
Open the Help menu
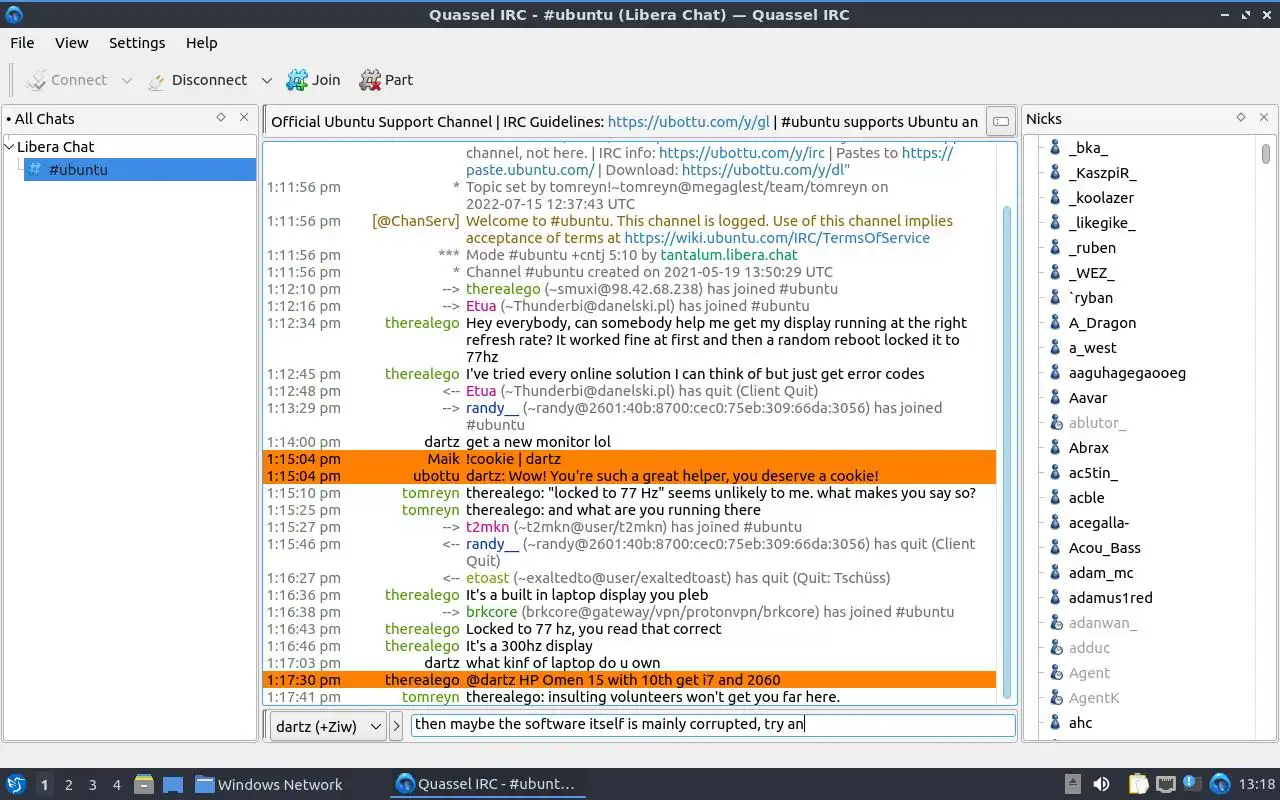[x=201, y=43]
